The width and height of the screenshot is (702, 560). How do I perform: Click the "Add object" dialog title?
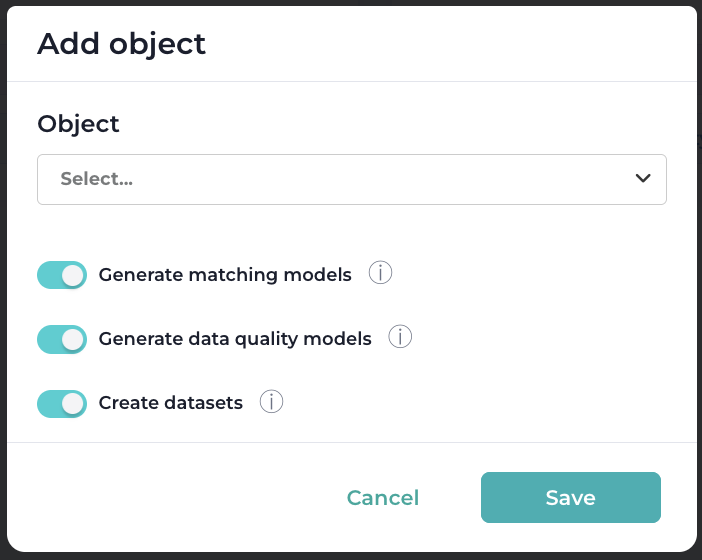click(x=121, y=44)
